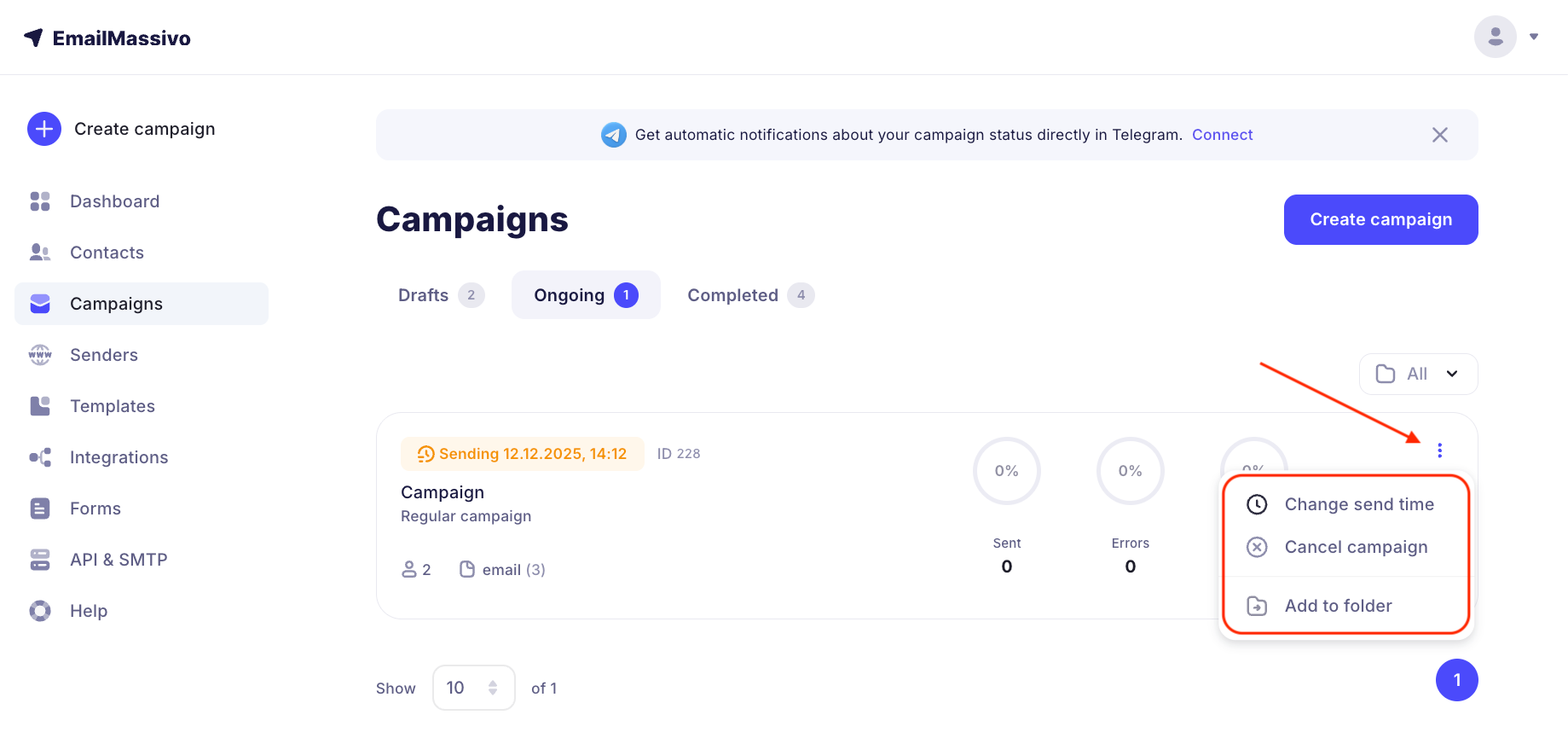Screen dimensions: 1568x738
Task: Open the All folders filter dropdown
Action: (x=1418, y=374)
